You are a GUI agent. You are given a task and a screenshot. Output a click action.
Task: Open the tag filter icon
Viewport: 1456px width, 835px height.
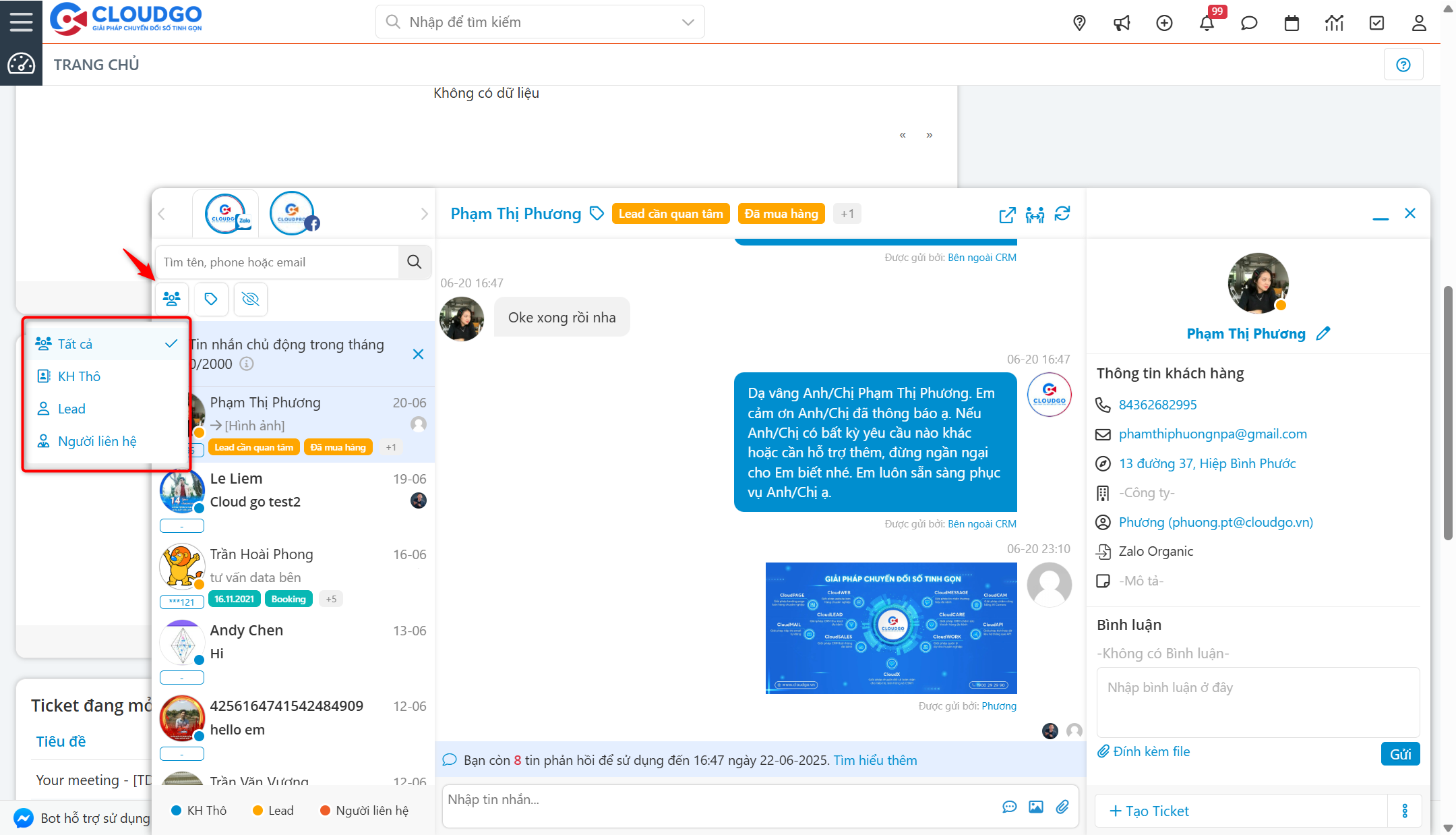211,299
